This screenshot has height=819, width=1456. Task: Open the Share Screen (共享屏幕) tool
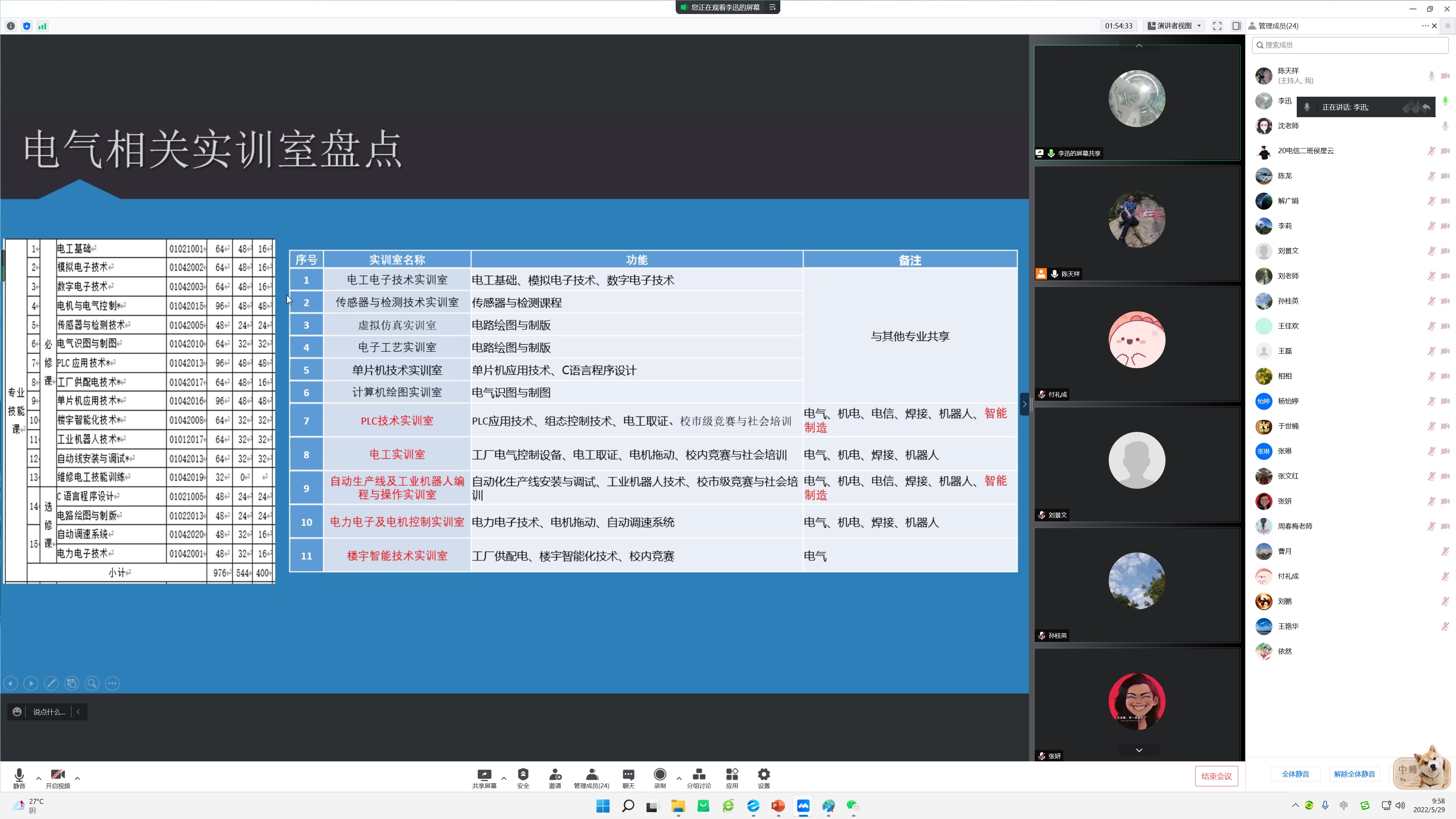(x=484, y=777)
